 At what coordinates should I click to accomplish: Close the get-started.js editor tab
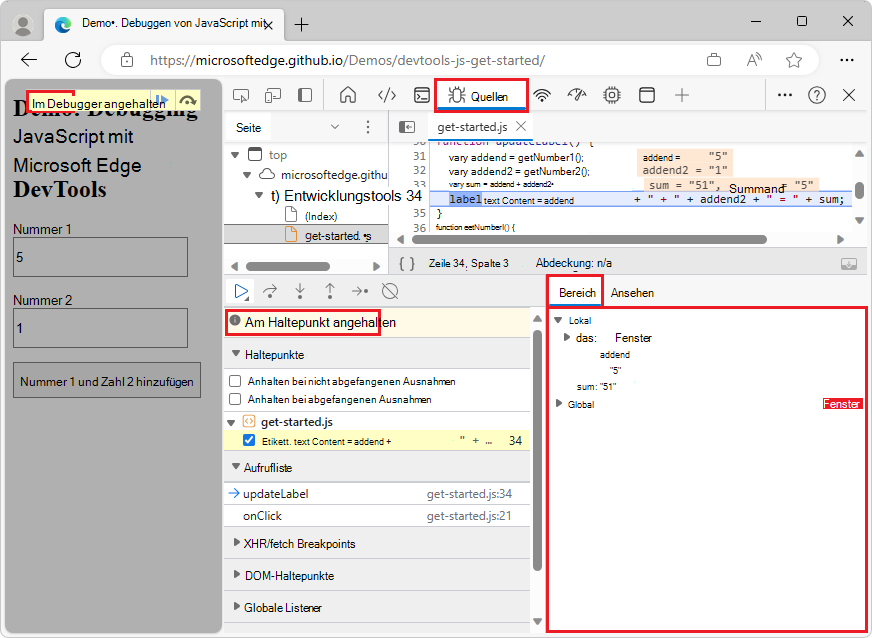(x=521, y=126)
